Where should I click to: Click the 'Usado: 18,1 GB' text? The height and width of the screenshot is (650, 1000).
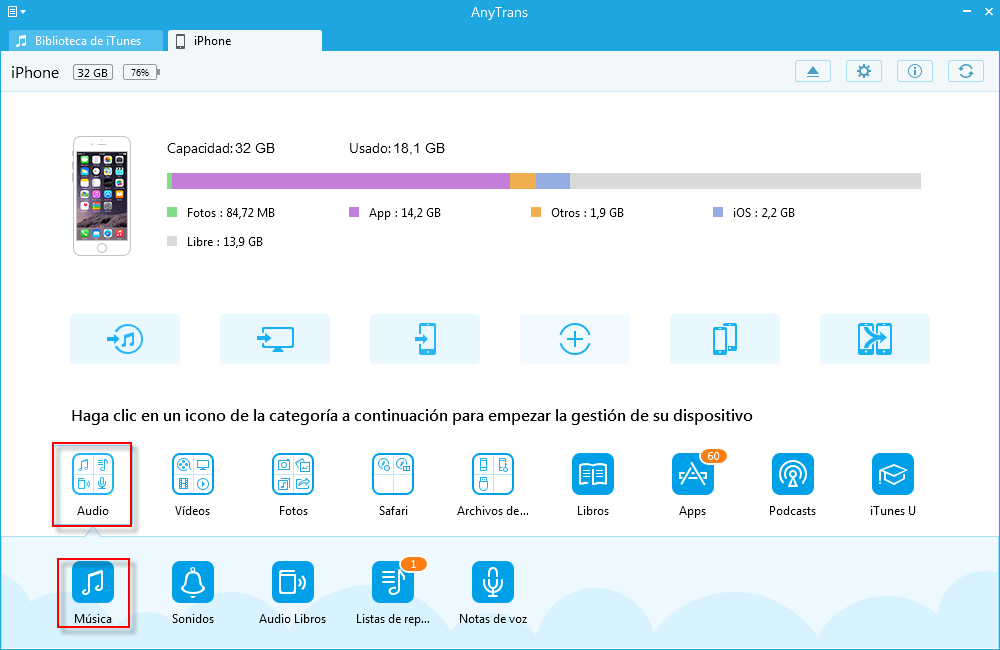397,149
